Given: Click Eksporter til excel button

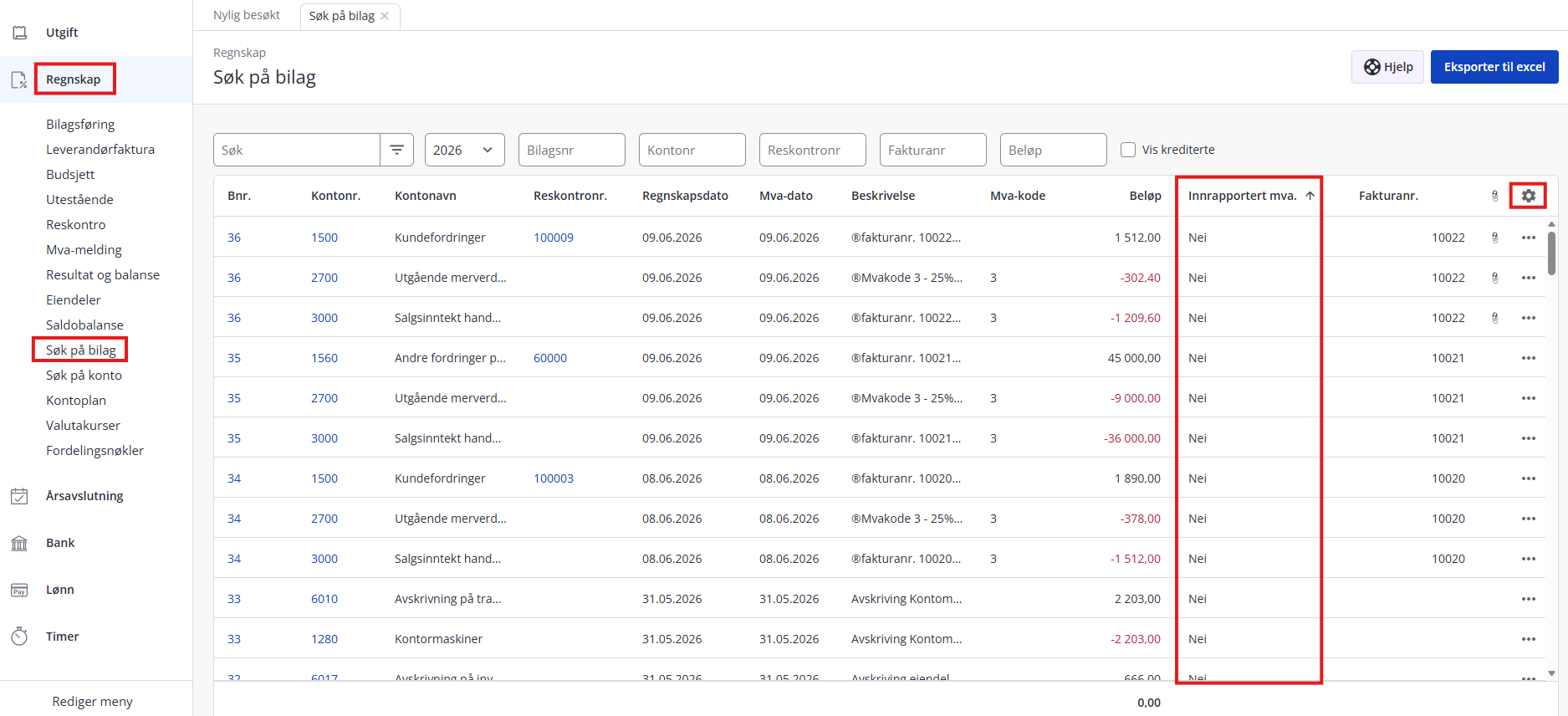Looking at the screenshot, I should [1494, 67].
